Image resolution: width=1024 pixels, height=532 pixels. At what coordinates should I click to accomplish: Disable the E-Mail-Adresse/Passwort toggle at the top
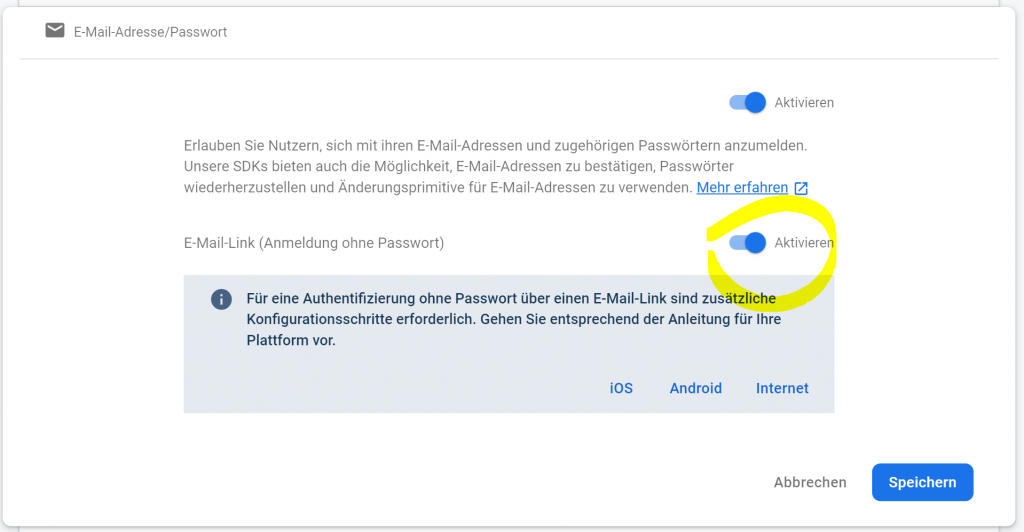pyautogui.click(x=748, y=102)
